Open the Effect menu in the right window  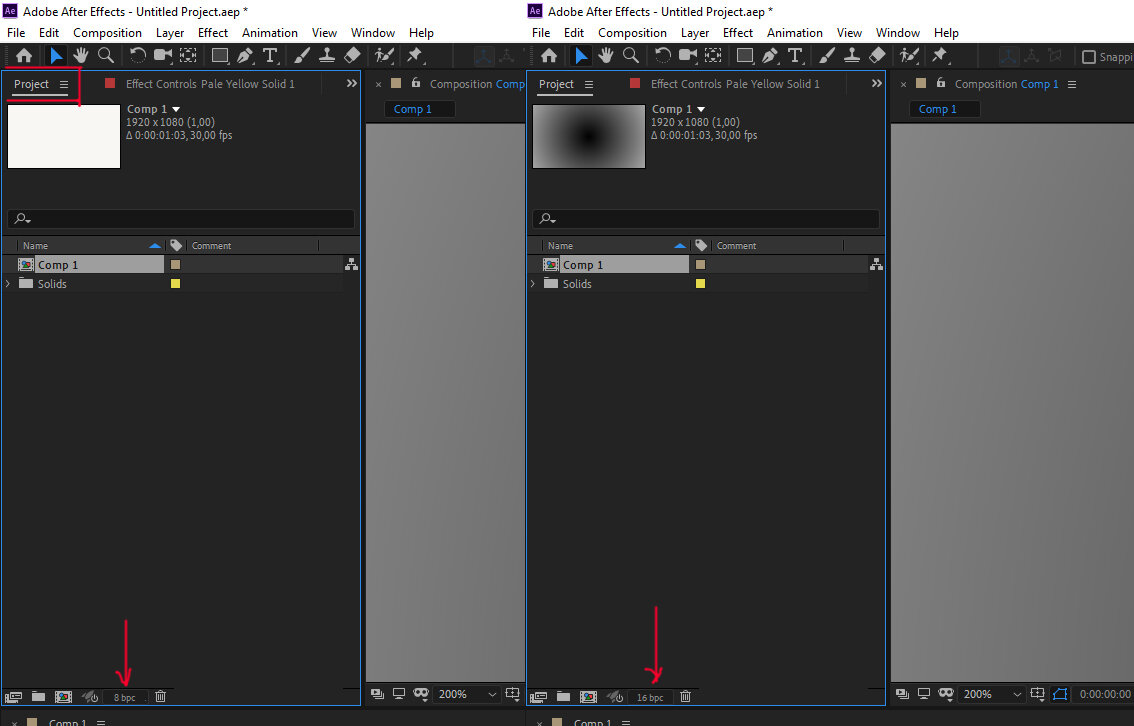738,33
